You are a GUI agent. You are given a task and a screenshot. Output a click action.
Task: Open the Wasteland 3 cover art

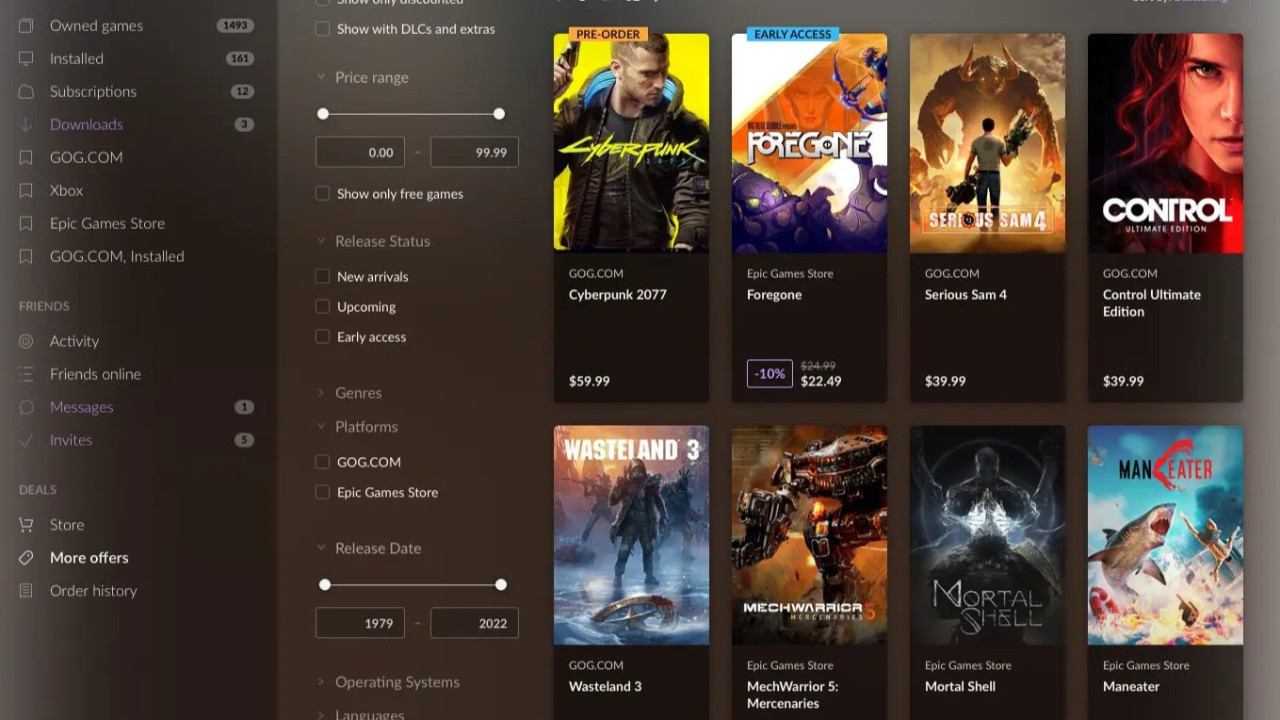[x=631, y=535]
